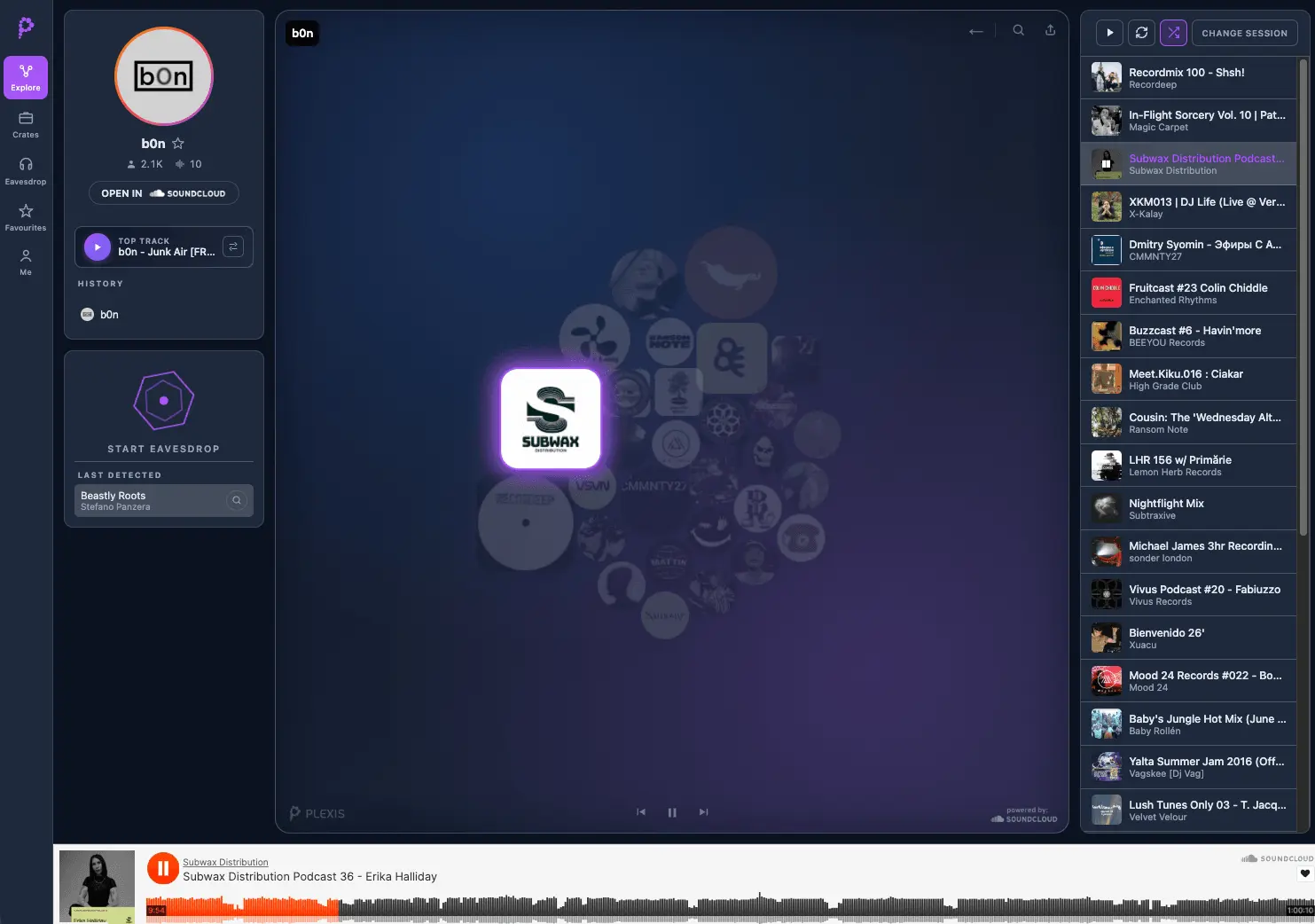Screen dimensions: 1315x924
Task: Click the Open in SoundCloud button
Action: coord(164,193)
